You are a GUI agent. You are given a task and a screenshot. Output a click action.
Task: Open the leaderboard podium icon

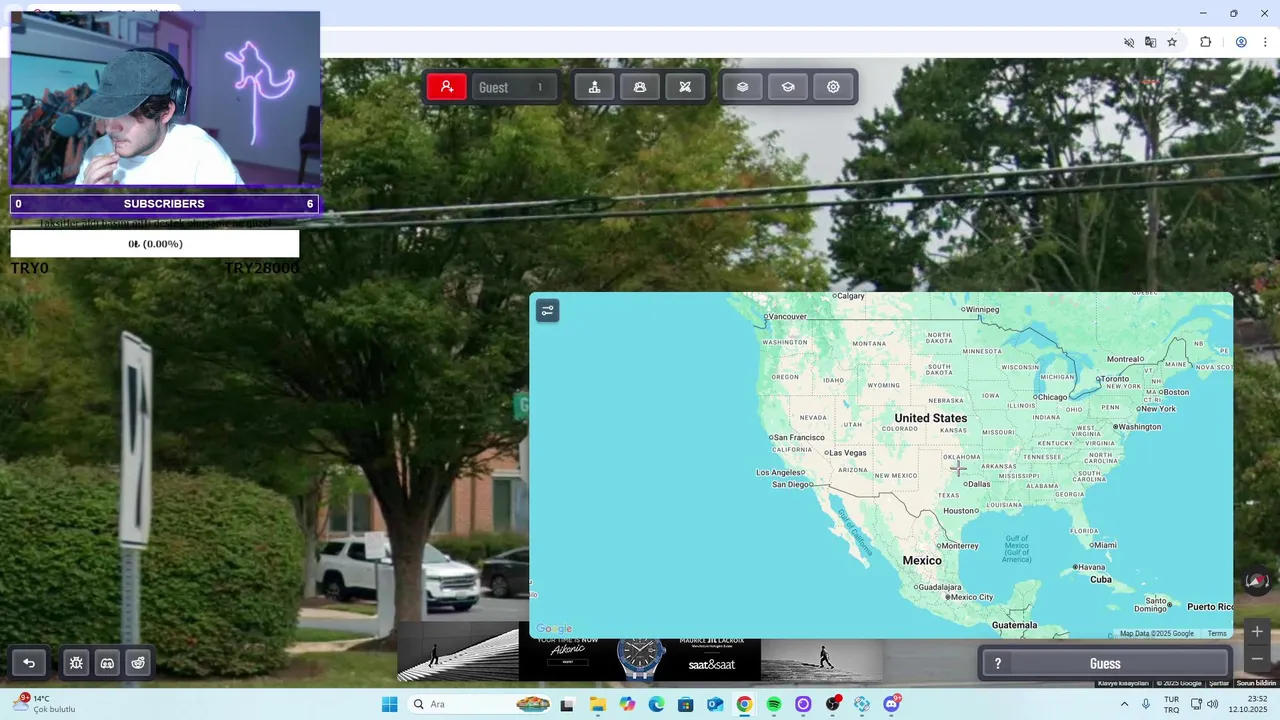594,87
